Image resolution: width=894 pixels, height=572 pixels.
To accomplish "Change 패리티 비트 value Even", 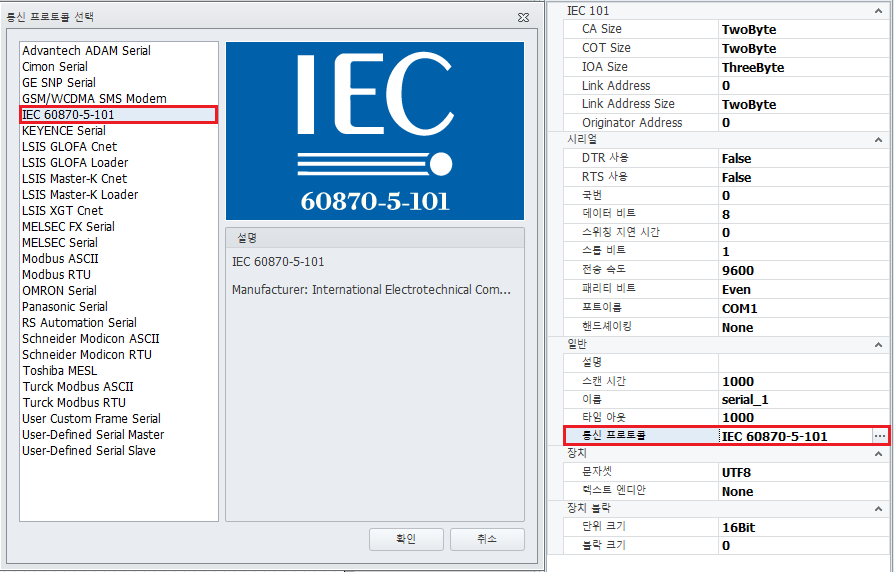I will pyautogui.click(x=803, y=289).
